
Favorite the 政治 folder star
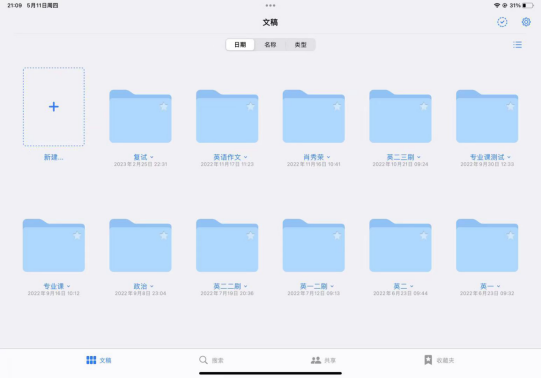point(164,236)
